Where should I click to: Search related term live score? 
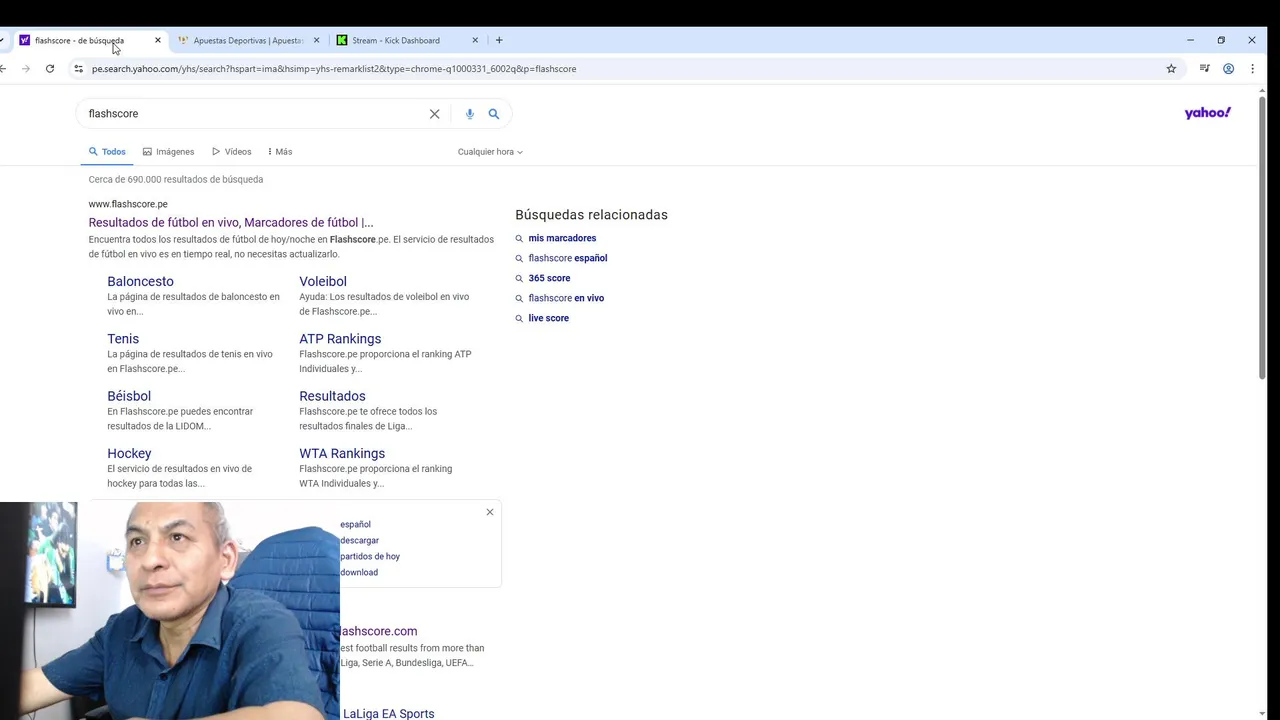(548, 318)
